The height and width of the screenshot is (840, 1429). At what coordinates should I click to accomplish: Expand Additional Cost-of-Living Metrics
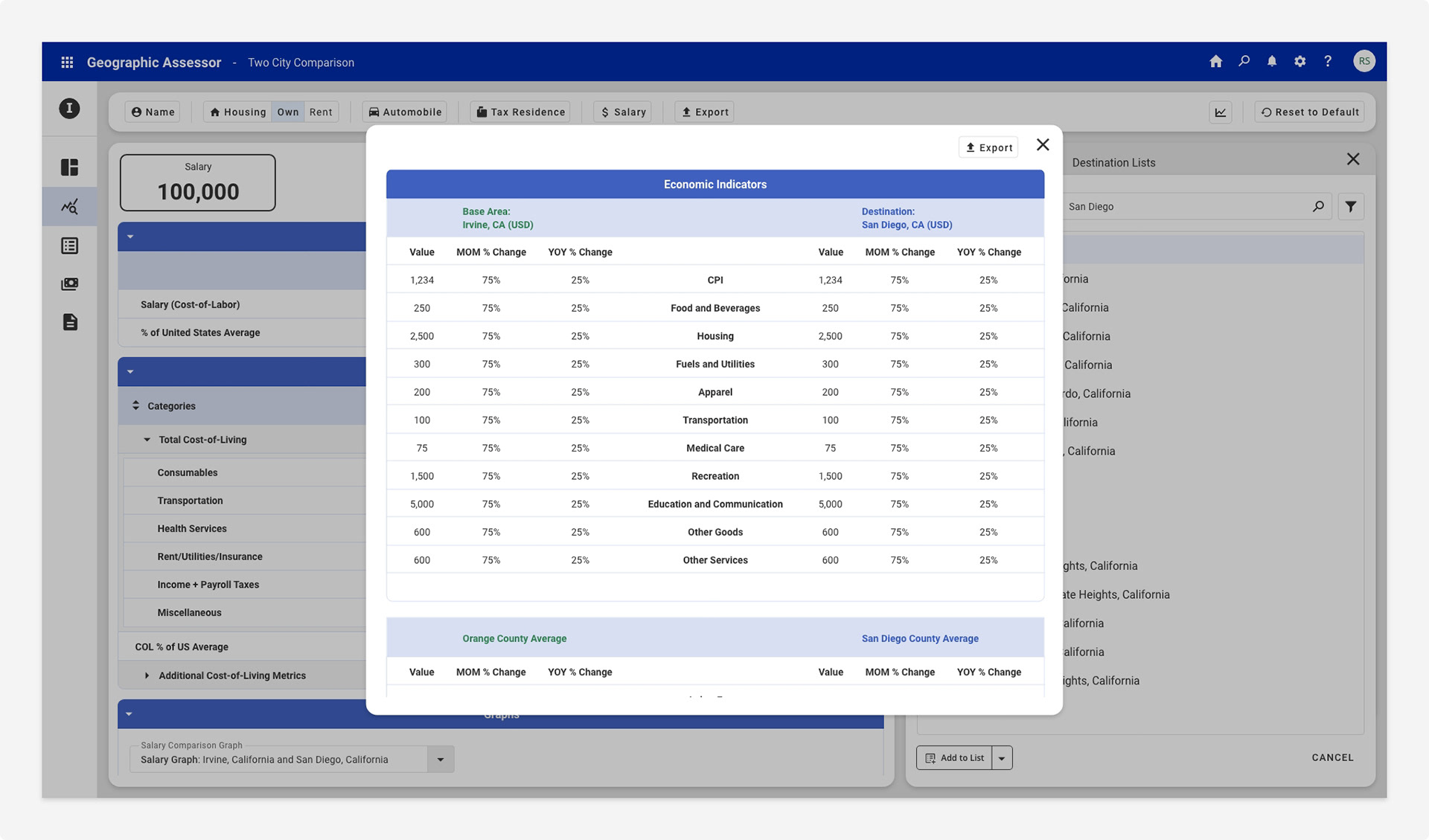click(147, 676)
